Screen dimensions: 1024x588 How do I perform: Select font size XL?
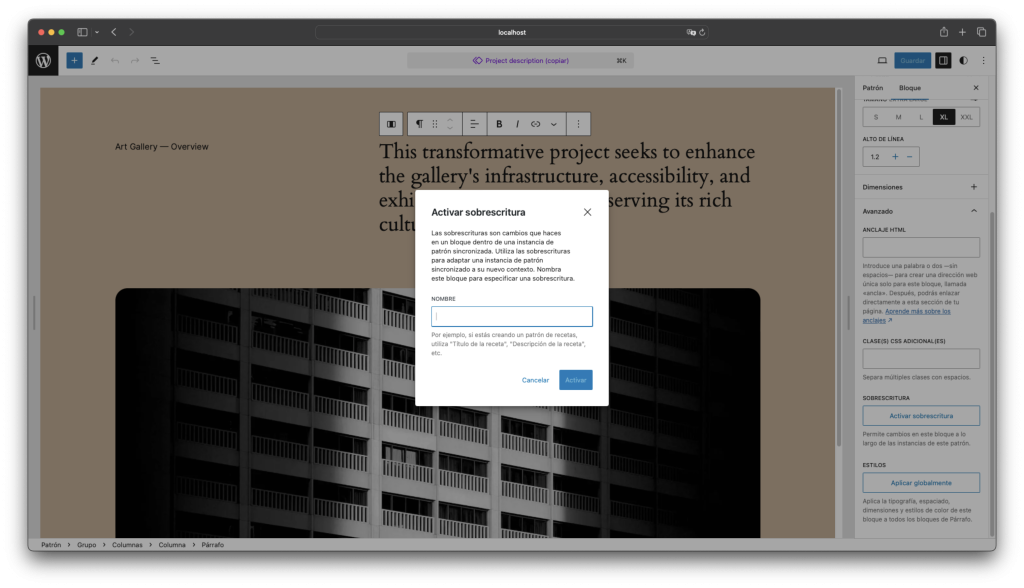[x=944, y=118]
